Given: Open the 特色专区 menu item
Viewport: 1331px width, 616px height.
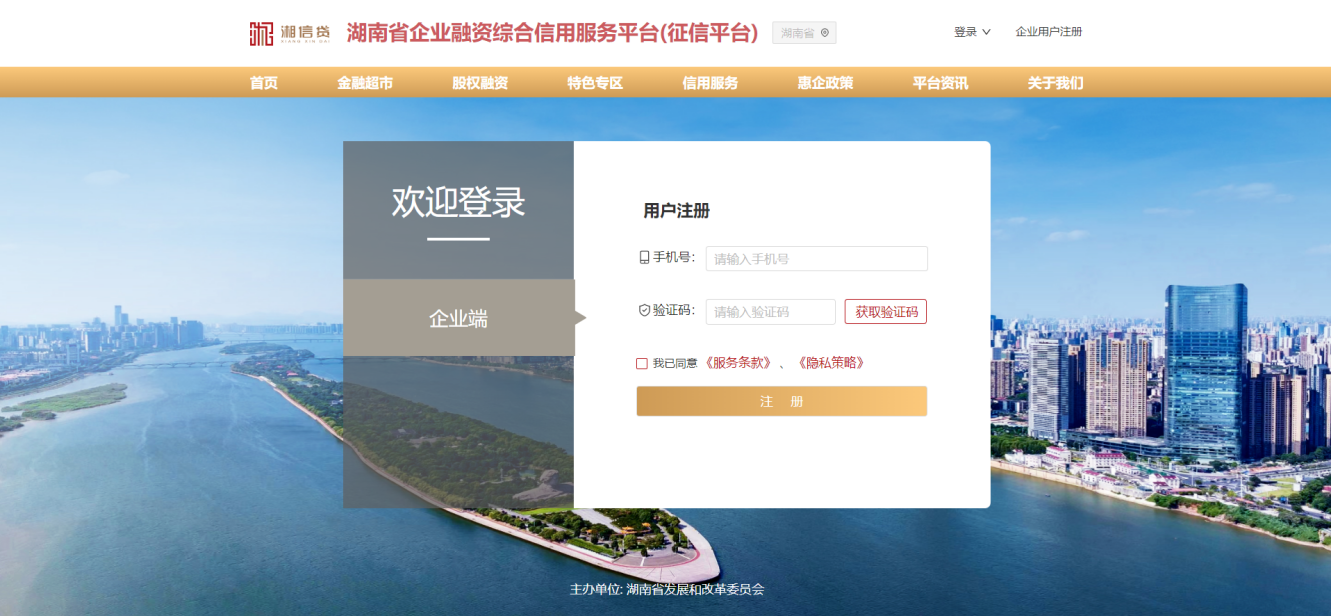Looking at the screenshot, I should (x=595, y=83).
